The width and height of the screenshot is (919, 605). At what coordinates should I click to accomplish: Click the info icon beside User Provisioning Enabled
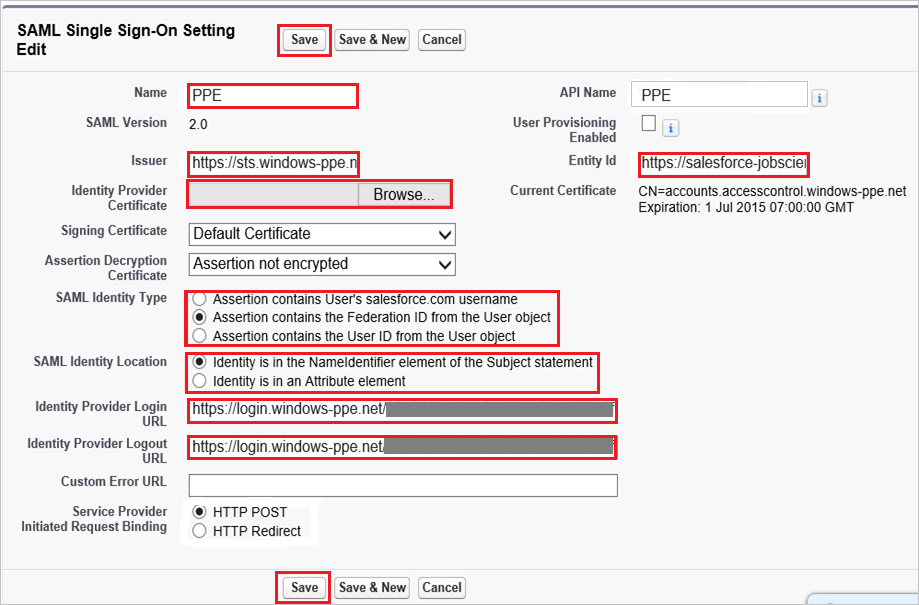(670, 128)
